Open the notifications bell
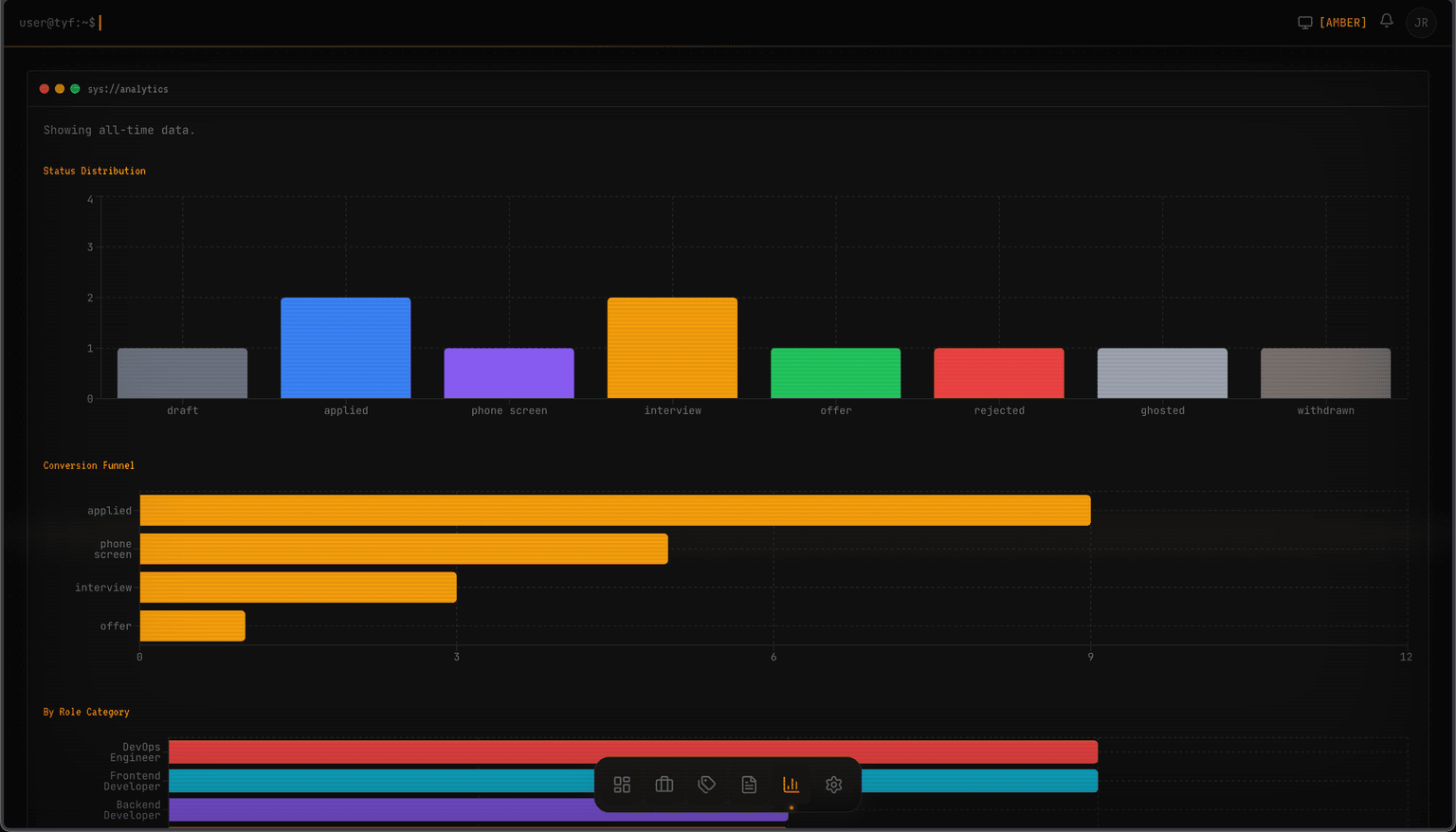The image size is (1456, 832). pyautogui.click(x=1386, y=22)
